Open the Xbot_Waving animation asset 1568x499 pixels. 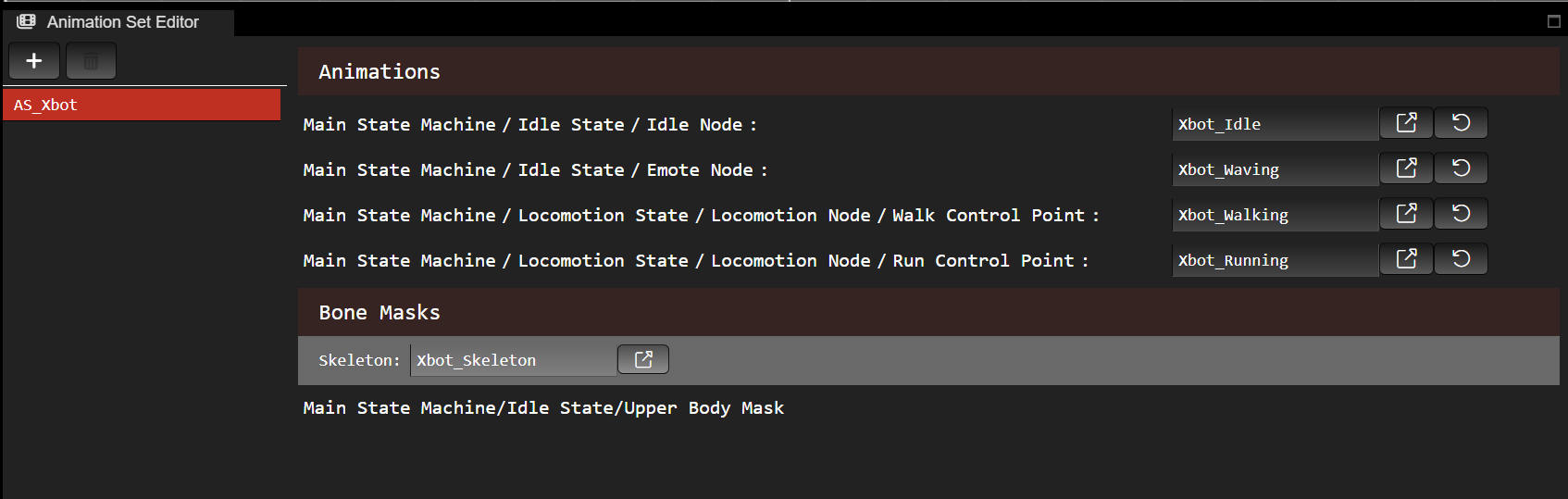pyautogui.click(x=1406, y=168)
